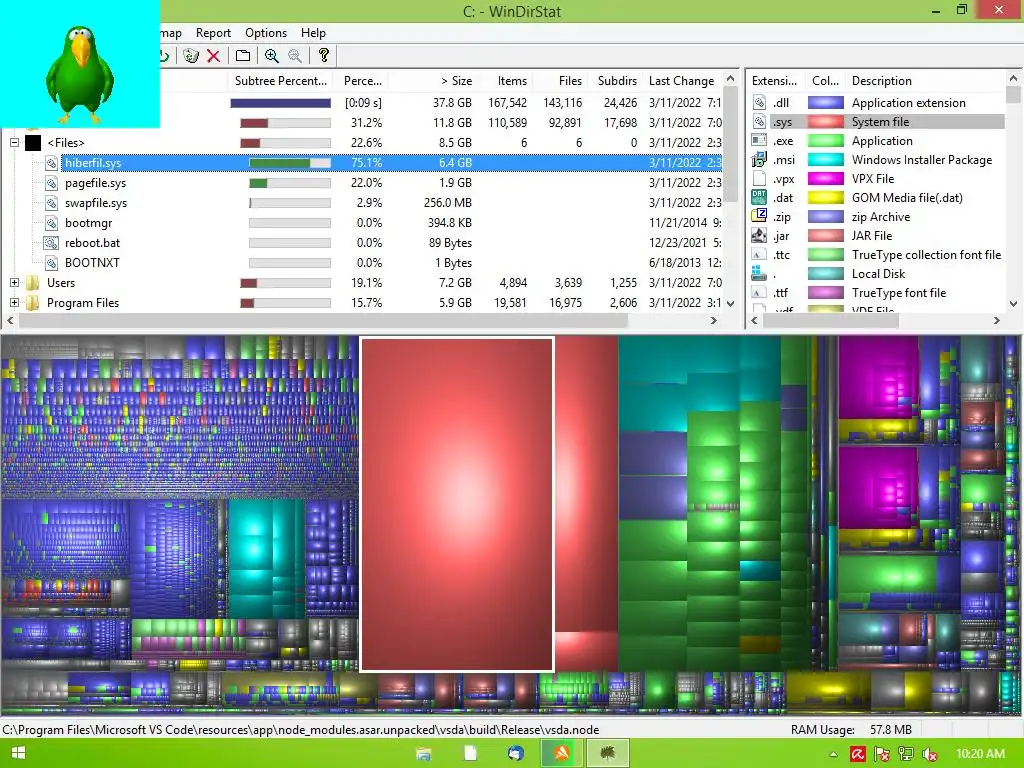Click the .dll file type icon

pyautogui.click(x=759, y=103)
